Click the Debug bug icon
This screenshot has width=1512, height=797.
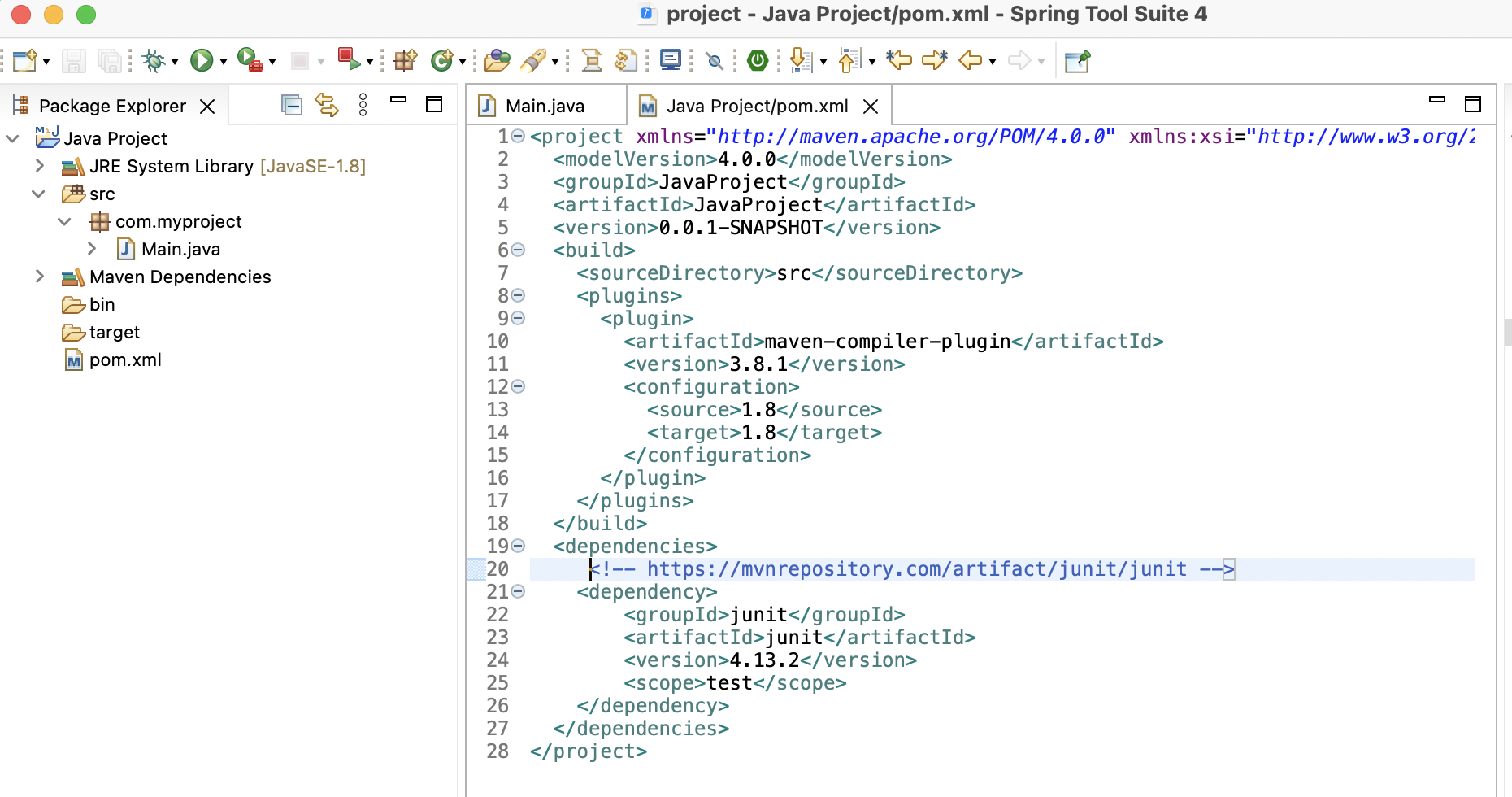click(153, 60)
